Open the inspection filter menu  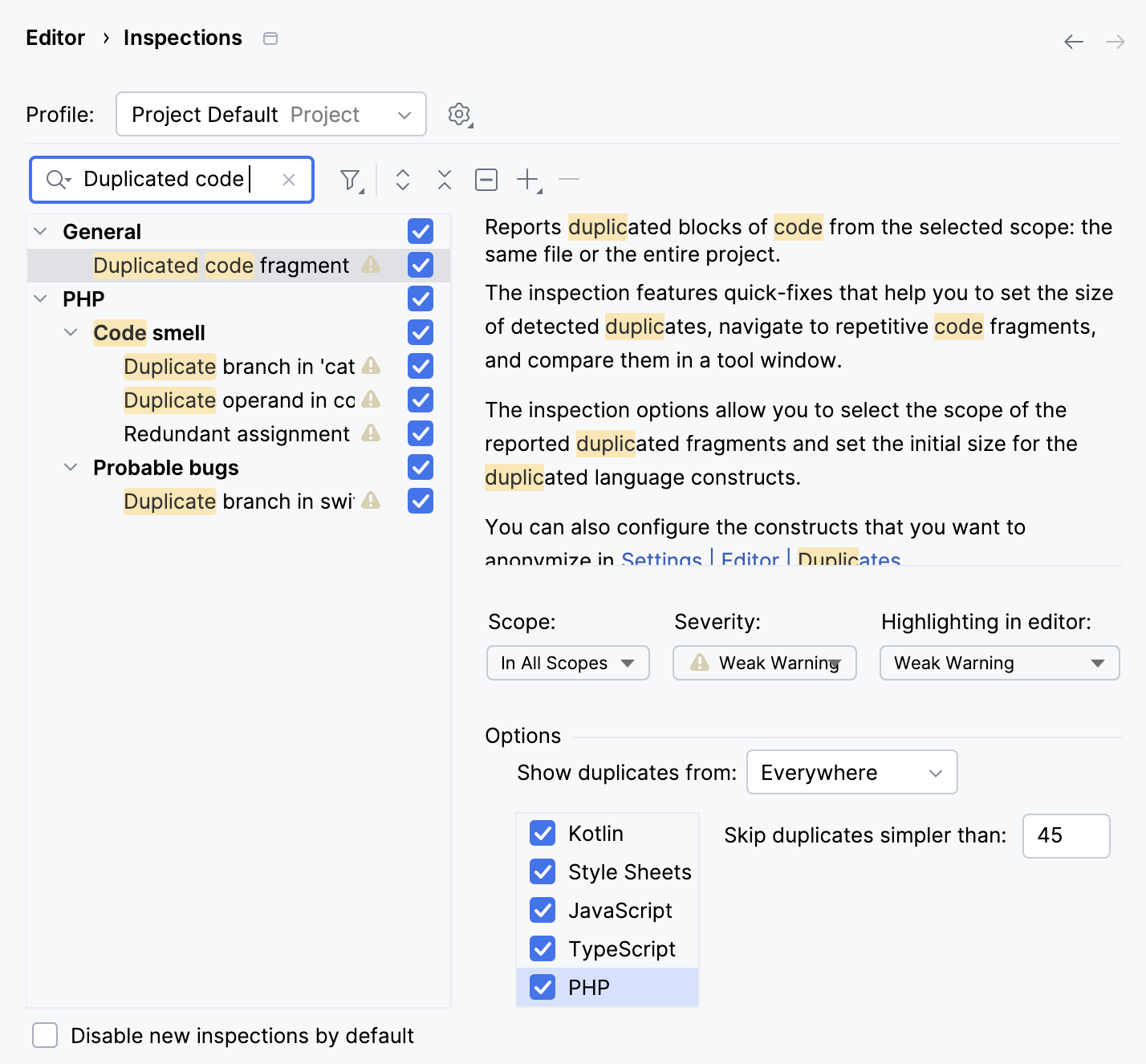[x=351, y=179]
